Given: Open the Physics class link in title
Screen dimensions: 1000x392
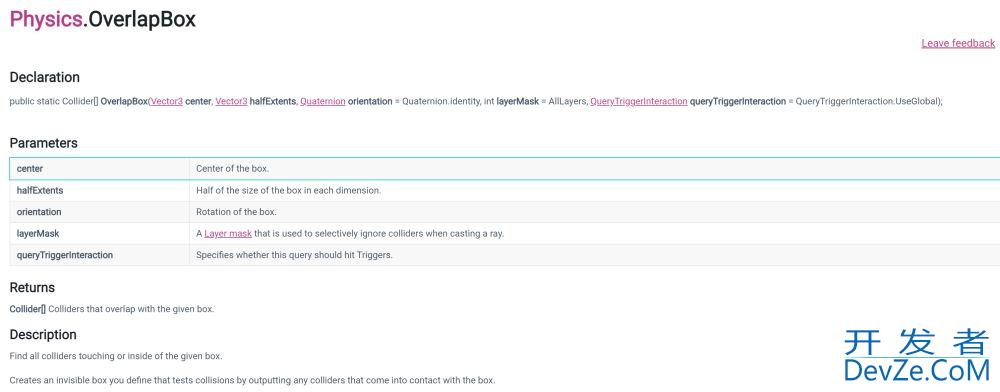Looking at the screenshot, I should point(46,20).
